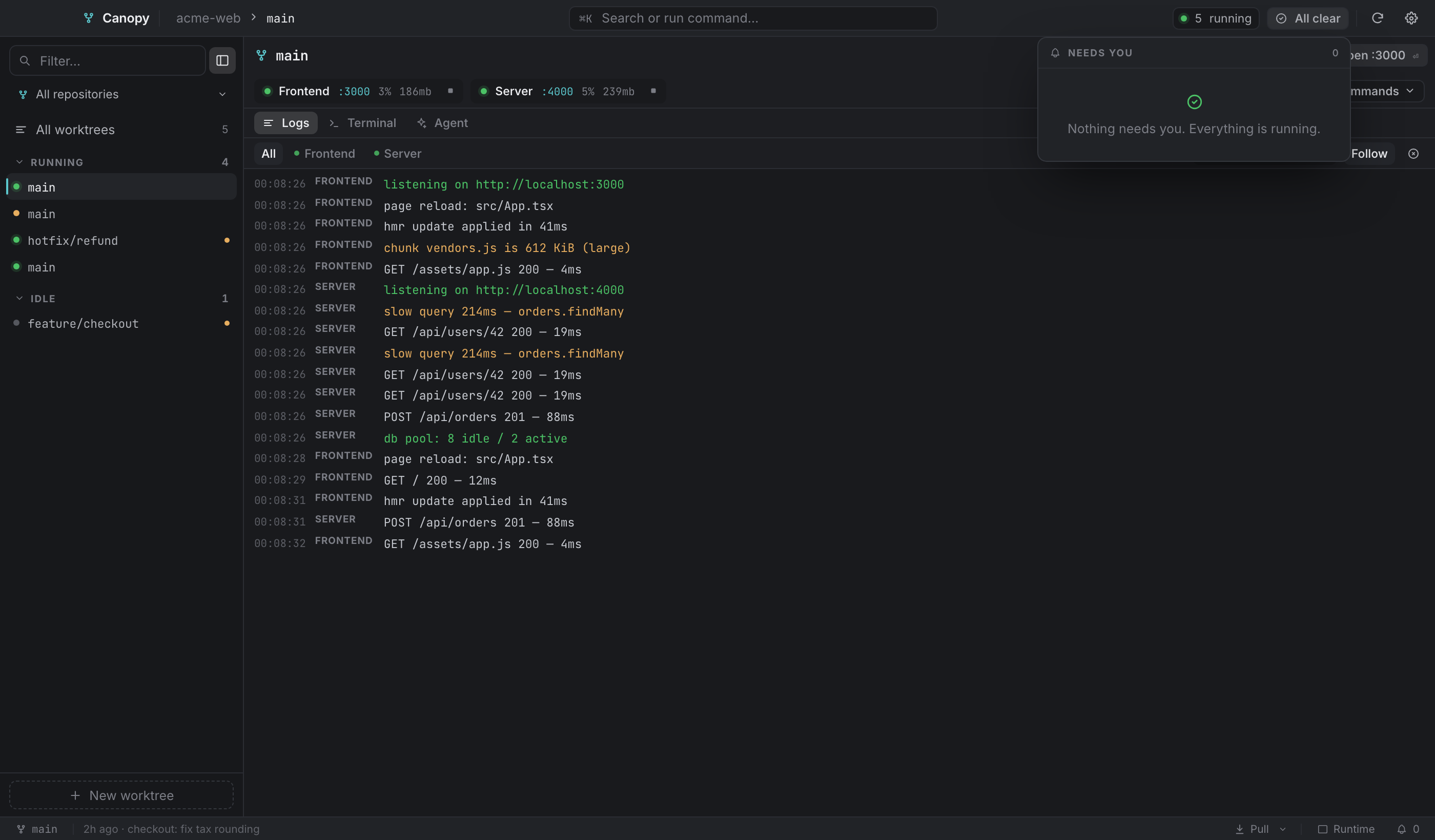Click the All worktrees list icon
Screen dimensions: 1435x840
[20, 130]
